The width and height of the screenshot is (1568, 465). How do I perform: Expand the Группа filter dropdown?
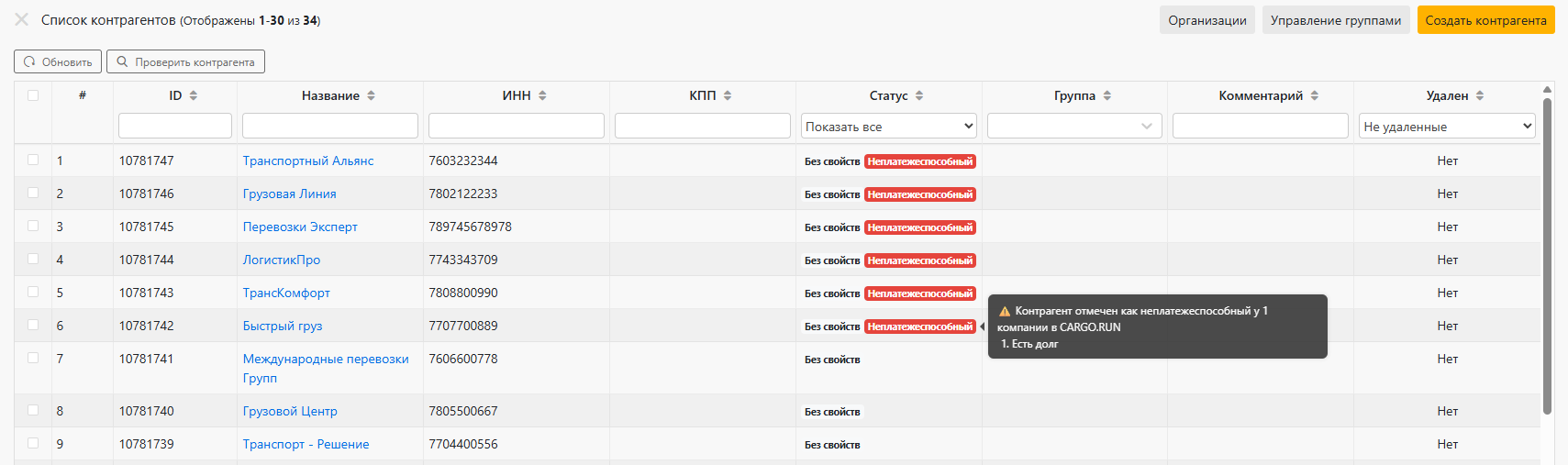pyautogui.click(x=1074, y=127)
